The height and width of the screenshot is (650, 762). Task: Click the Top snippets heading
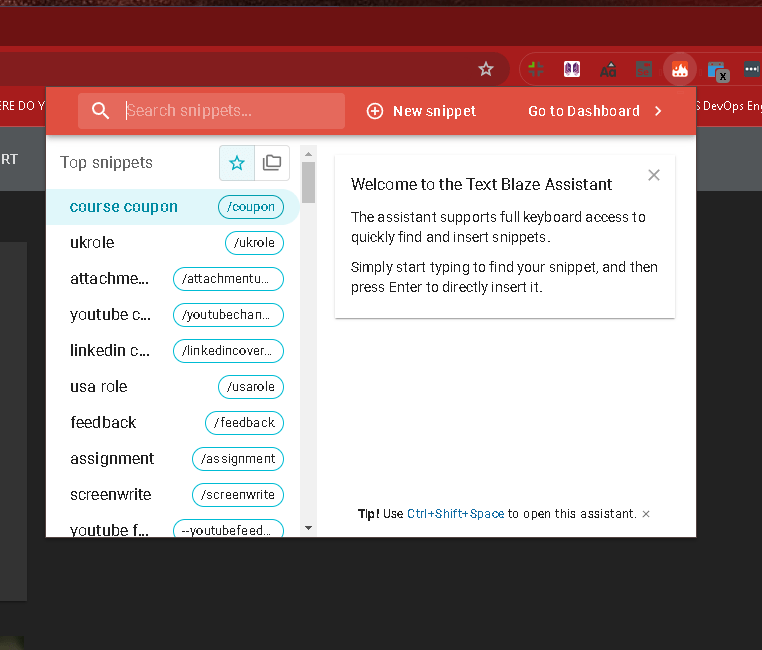106,163
